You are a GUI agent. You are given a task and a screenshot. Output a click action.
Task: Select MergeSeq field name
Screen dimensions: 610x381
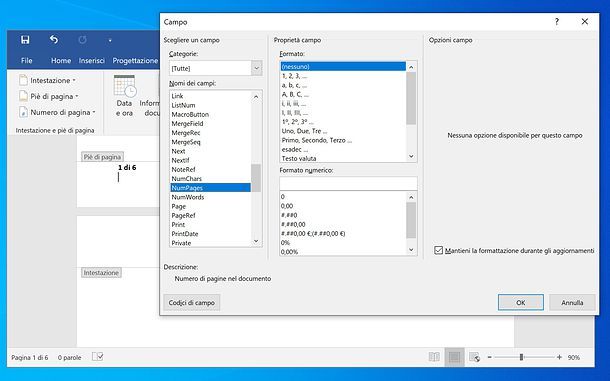point(210,142)
